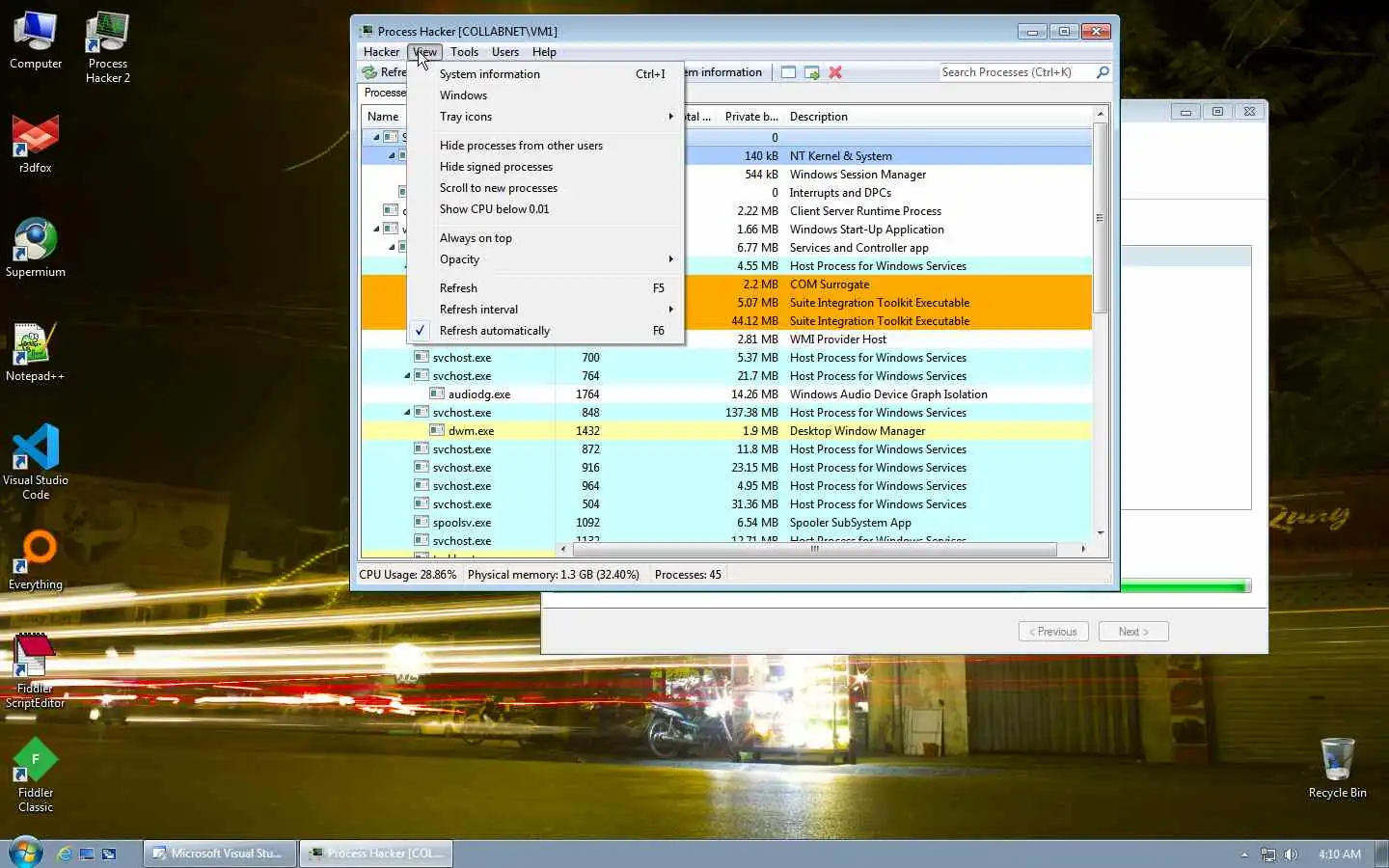The height and width of the screenshot is (868, 1389).
Task: Select the Fiddler Classic desktop icon
Action: (x=36, y=775)
